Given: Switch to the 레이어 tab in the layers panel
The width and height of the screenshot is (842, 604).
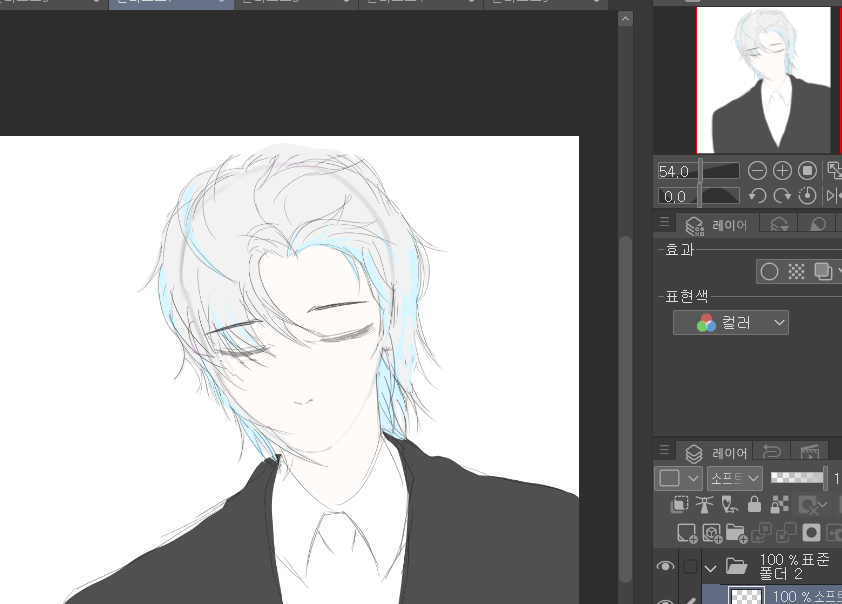Looking at the screenshot, I should (x=715, y=453).
